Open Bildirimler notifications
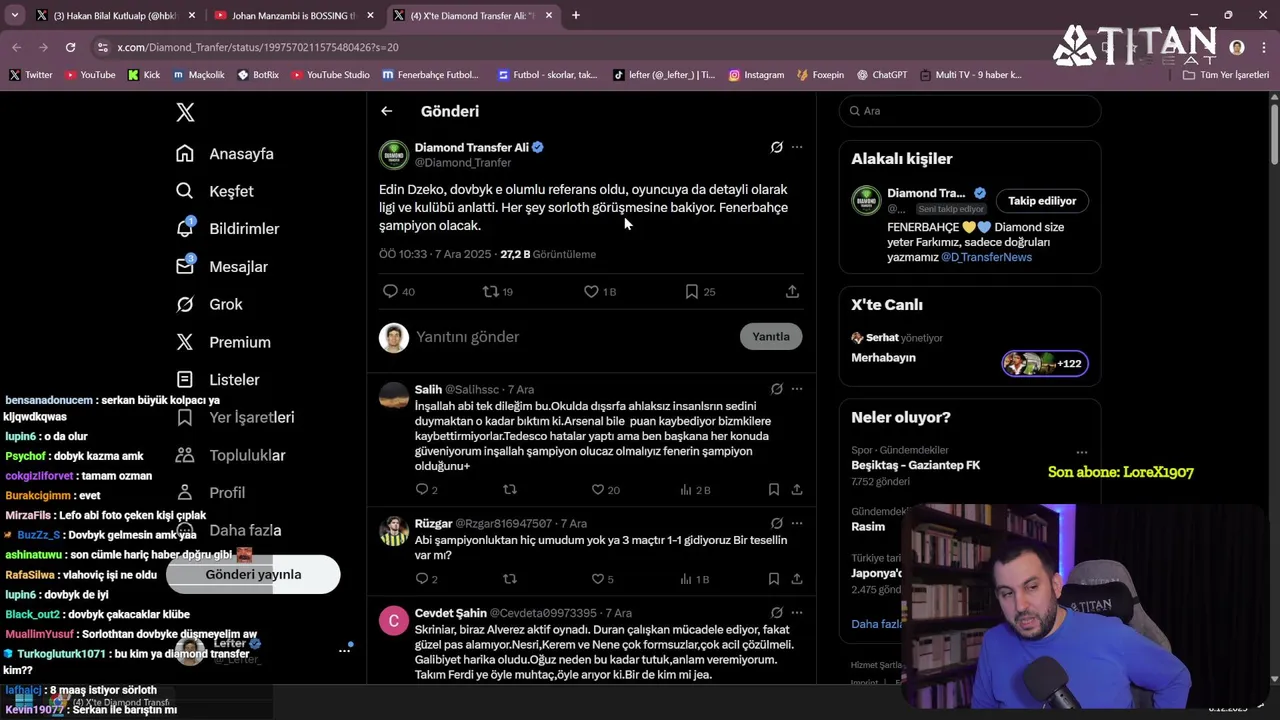 point(228,229)
